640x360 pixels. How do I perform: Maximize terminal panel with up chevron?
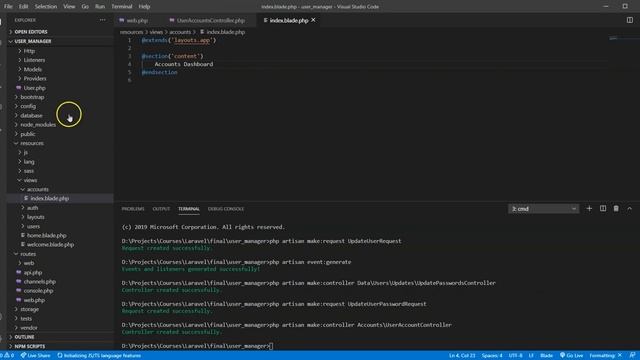(x=629, y=209)
